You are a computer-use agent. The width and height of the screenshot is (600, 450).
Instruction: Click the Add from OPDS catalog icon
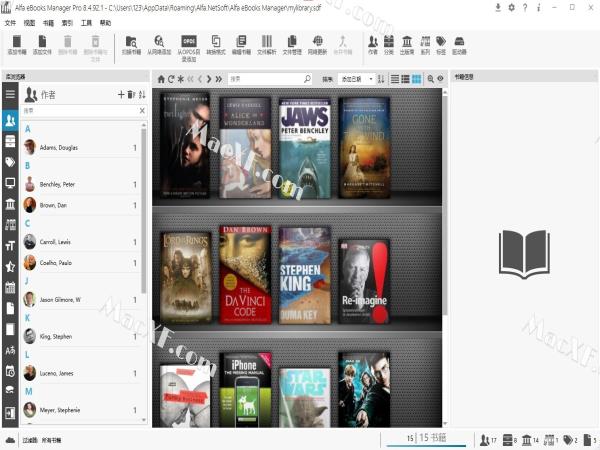point(189,41)
